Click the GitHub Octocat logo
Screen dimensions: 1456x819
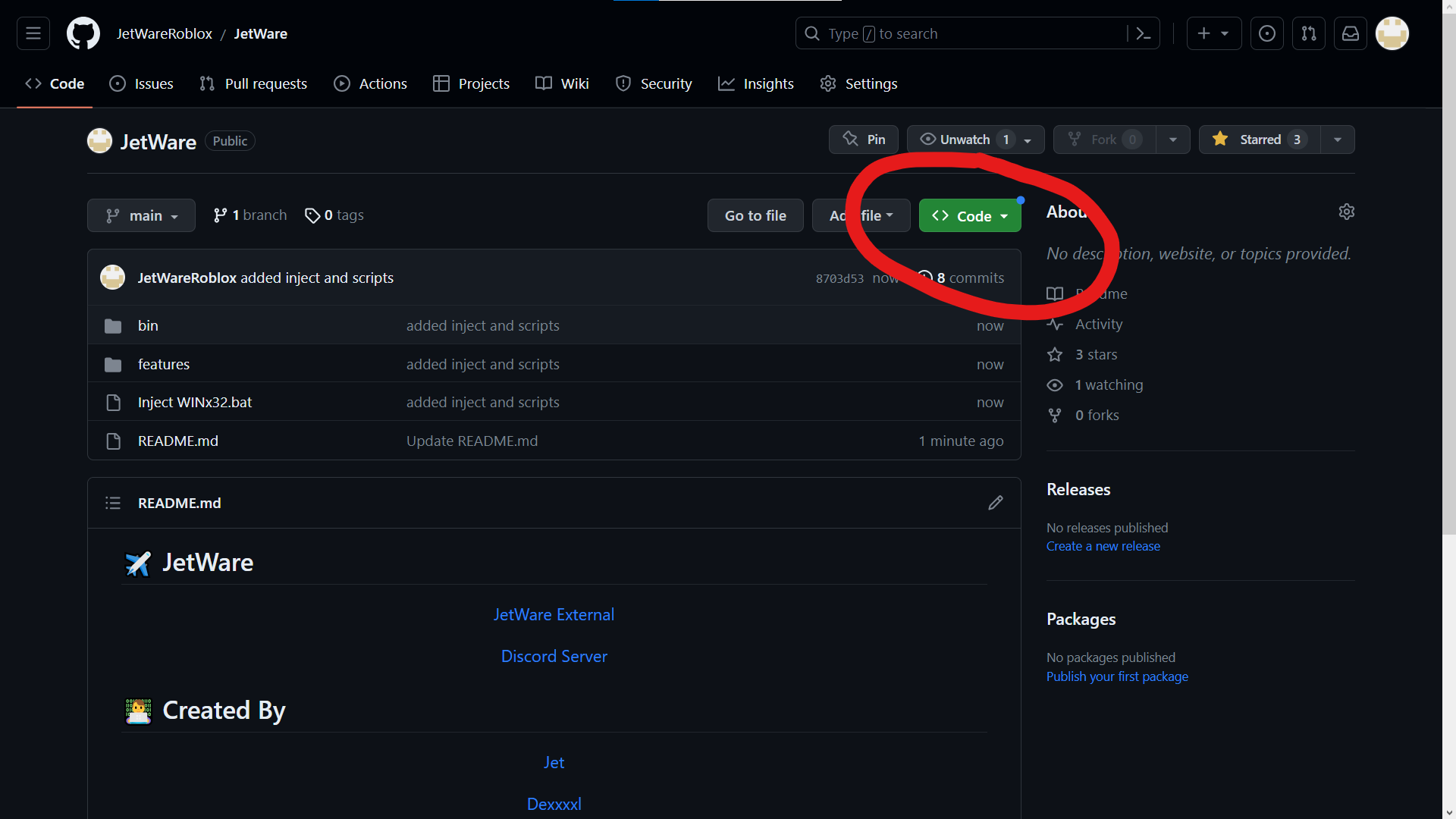click(x=83, y=33)
